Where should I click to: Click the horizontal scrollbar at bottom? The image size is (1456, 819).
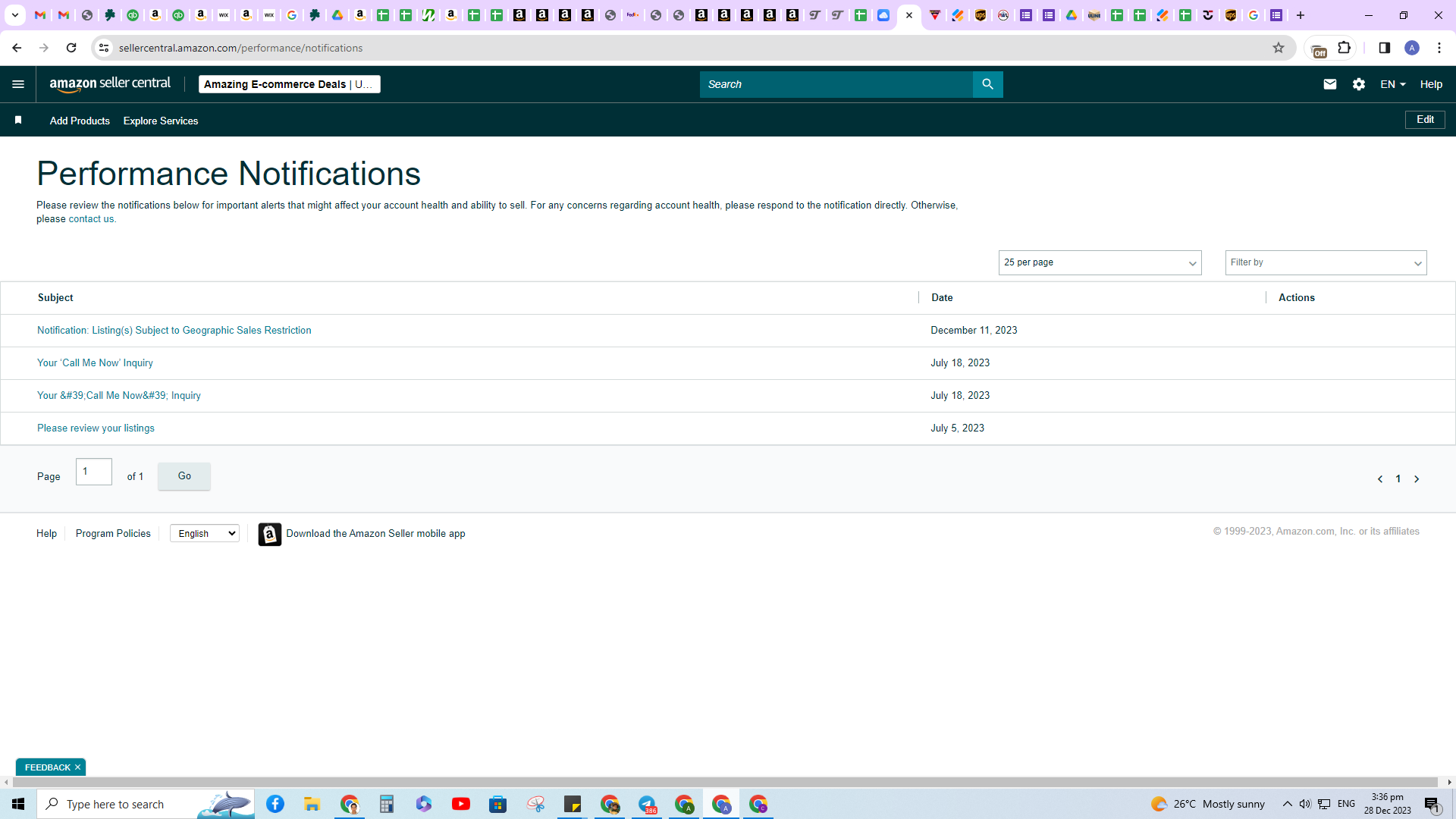pos(724,782)
